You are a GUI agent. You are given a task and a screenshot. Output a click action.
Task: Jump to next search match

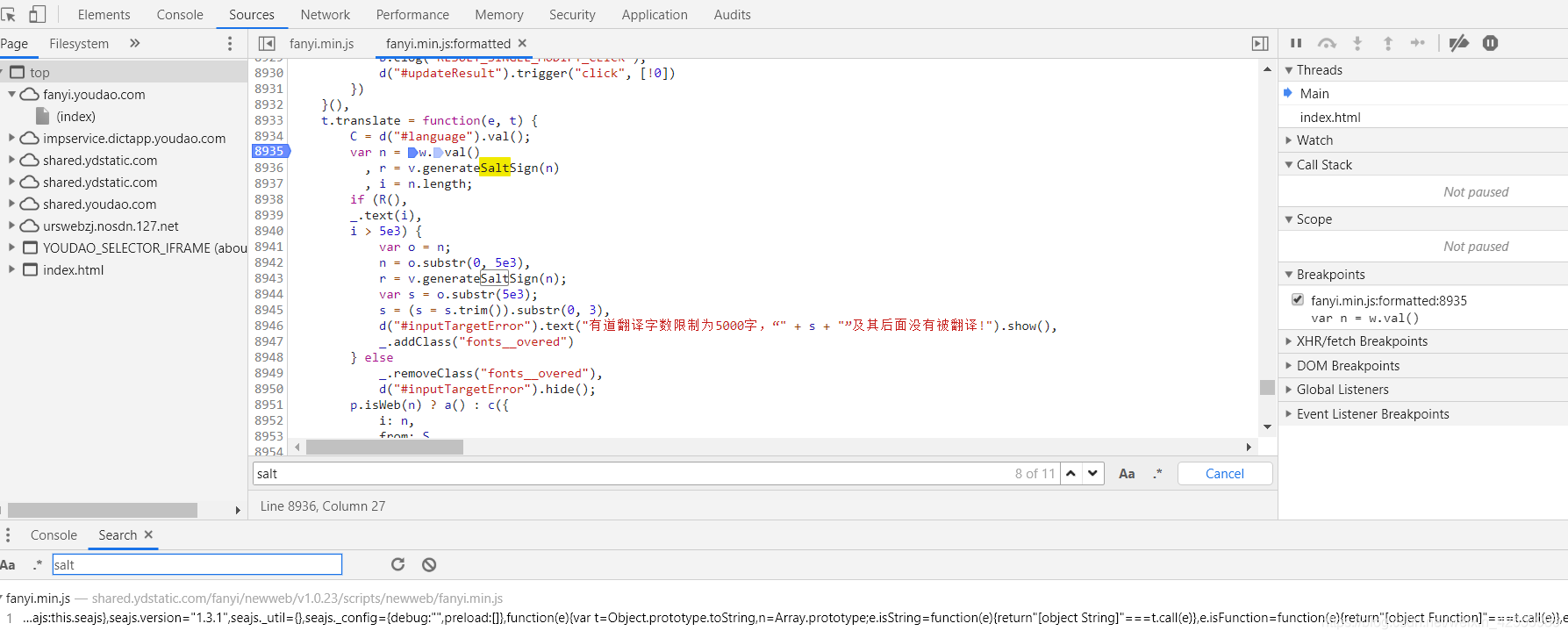[x=1092, y=473]
